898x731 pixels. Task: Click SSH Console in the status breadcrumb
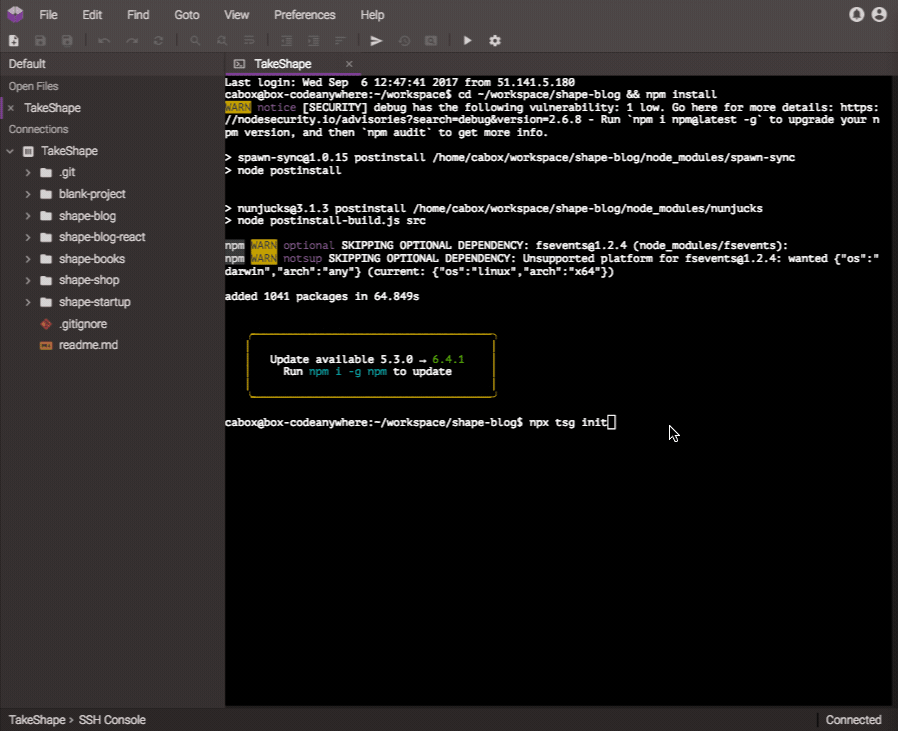pos(112,720)
